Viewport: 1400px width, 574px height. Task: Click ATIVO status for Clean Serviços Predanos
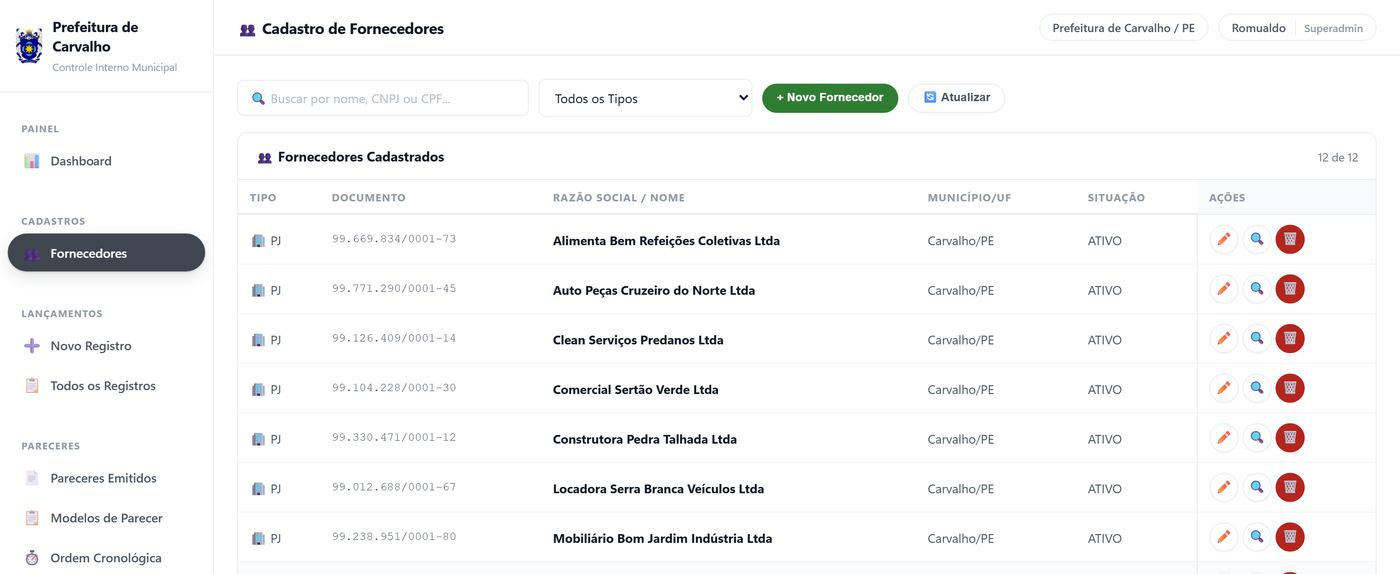pos(1105,340)
